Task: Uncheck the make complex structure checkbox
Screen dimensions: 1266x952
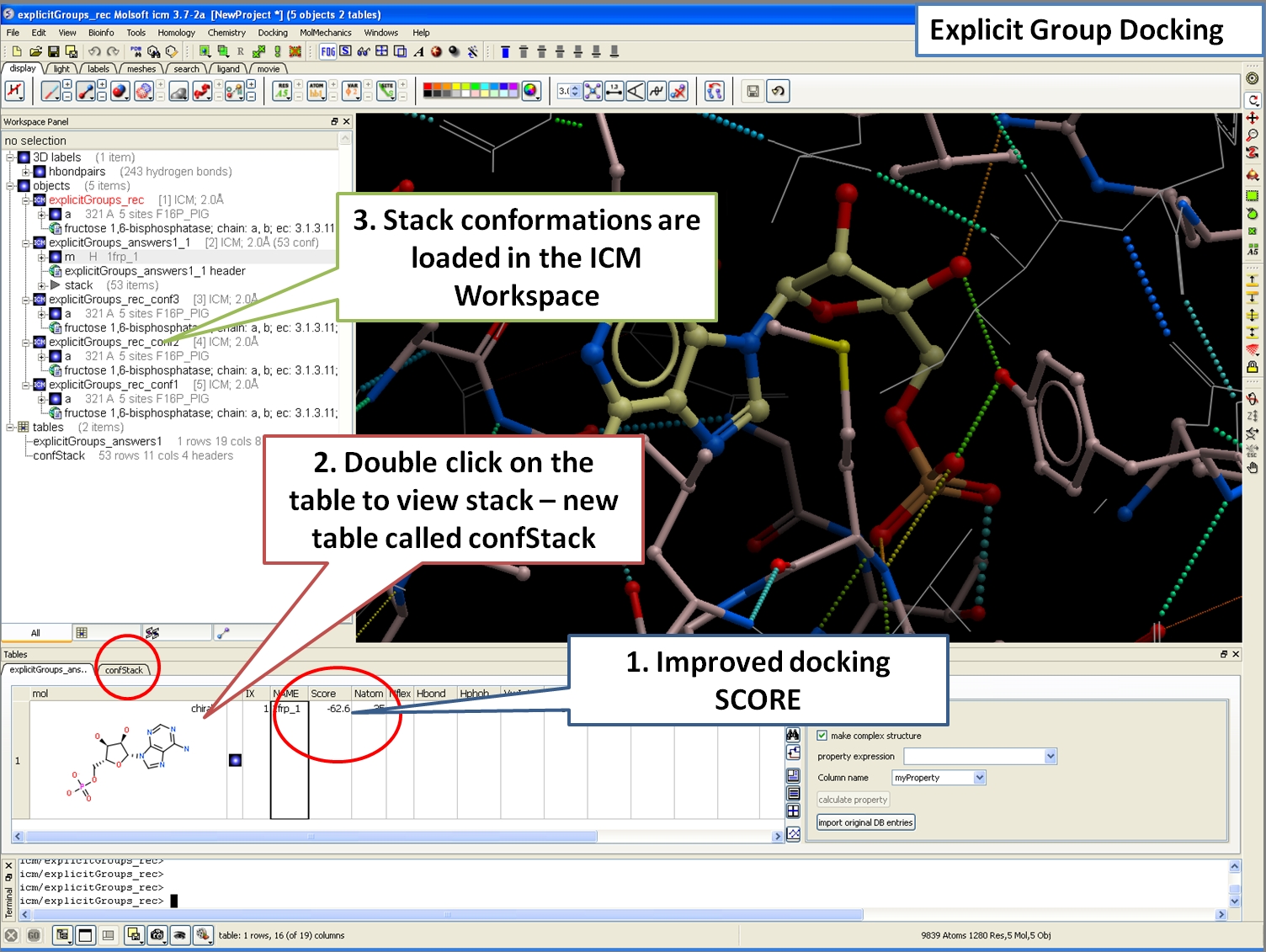Action: click(822, 735)
